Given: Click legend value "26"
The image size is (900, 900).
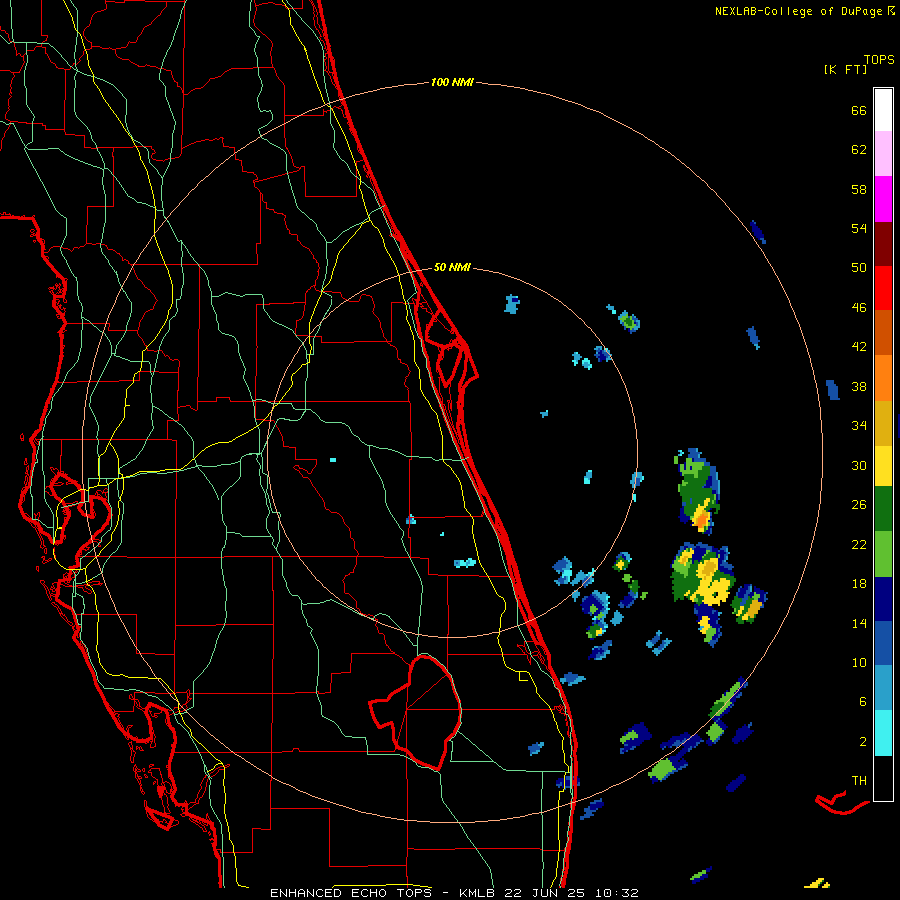Looking at the screenshot, I should [859, 505].
